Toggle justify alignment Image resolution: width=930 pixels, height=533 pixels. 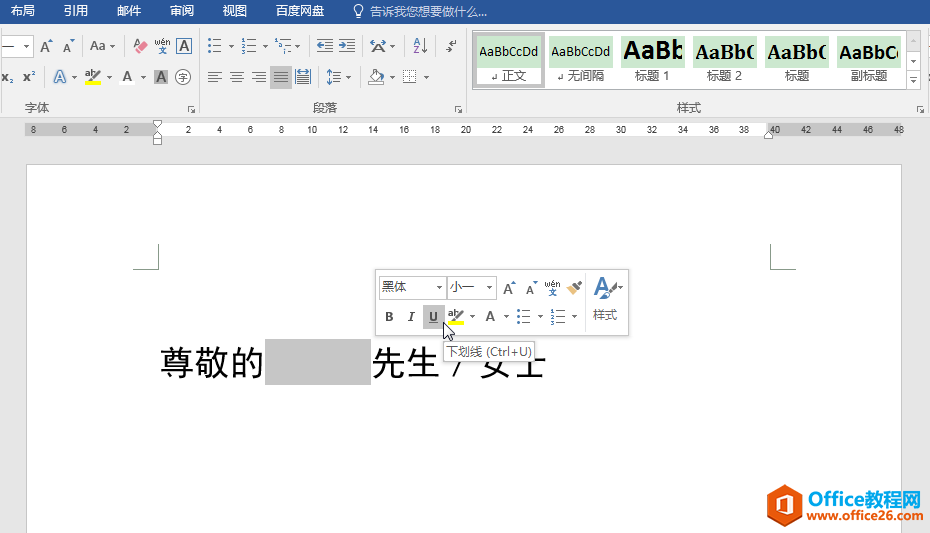tap(281, 77)
